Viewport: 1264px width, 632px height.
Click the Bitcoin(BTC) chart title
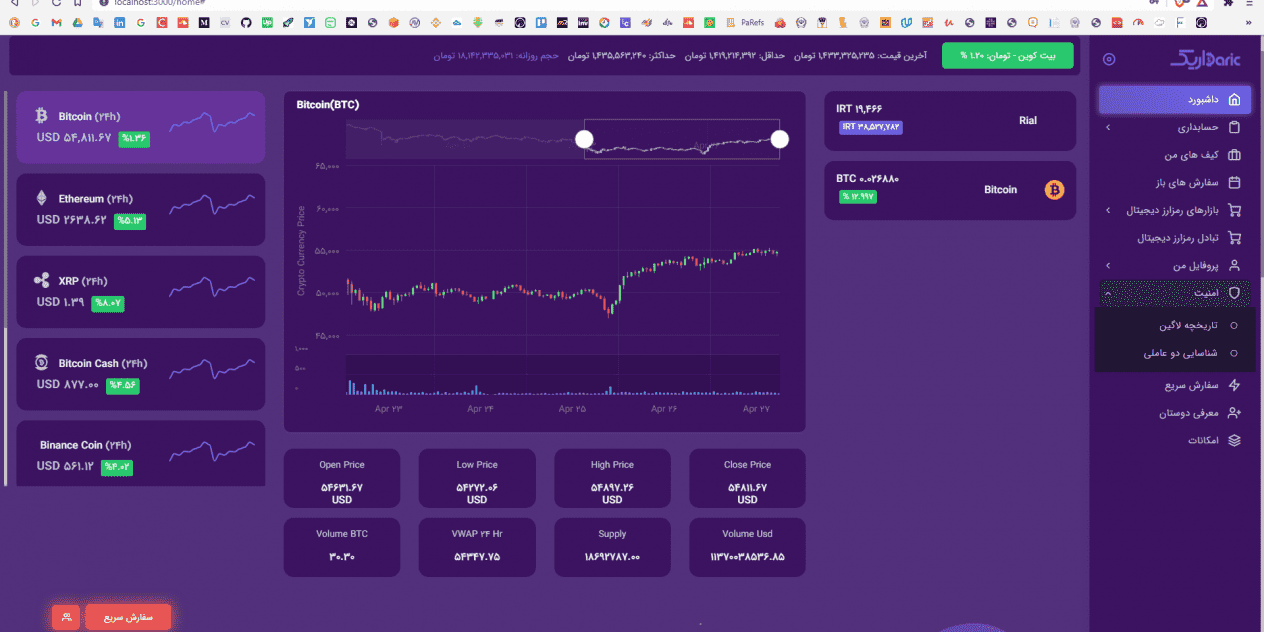pyautogui.click(x=328, y=104)
